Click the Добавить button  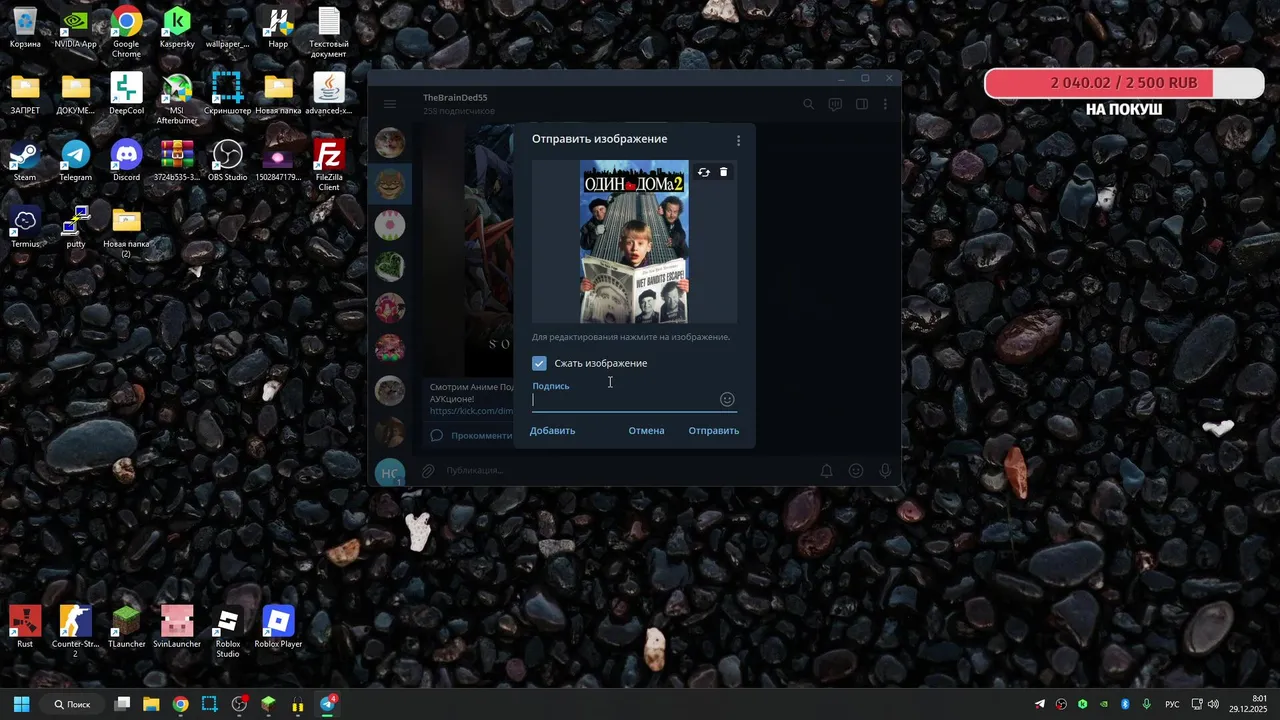click(x=552, y=431)
